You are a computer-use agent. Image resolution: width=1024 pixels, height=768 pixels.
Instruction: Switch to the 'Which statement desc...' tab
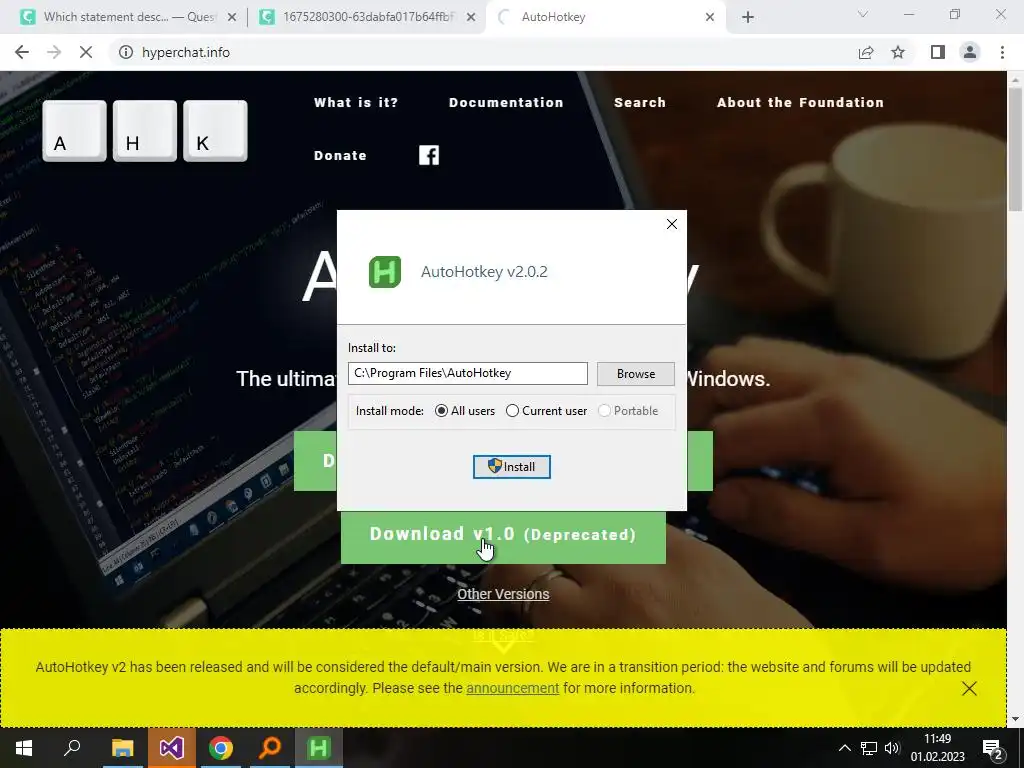pyautogui.click(x=128, y=17)
